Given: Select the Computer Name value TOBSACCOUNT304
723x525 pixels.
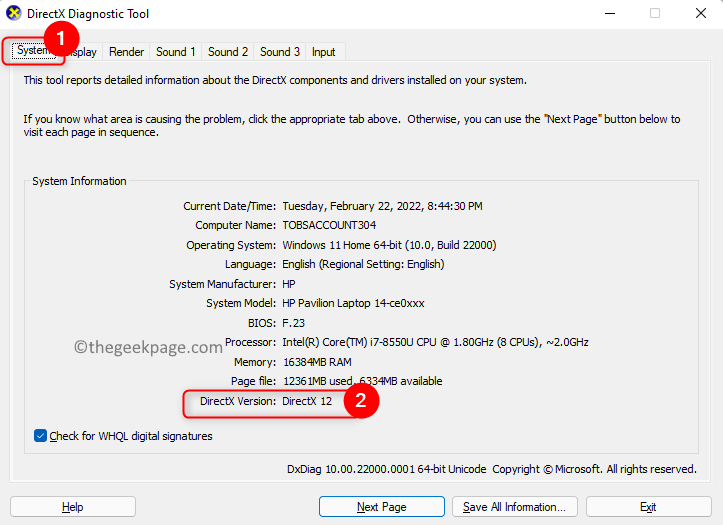Looking at the screenshot, I should pyautogui.click(x=329, y=225).
